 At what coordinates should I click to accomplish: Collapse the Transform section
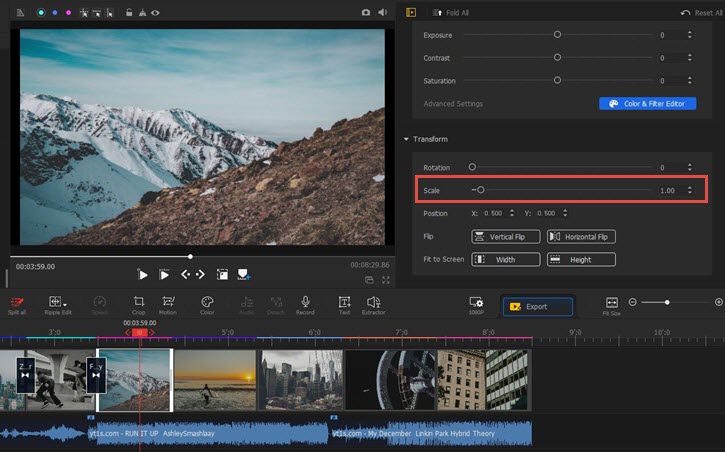(x=407, y=139)
